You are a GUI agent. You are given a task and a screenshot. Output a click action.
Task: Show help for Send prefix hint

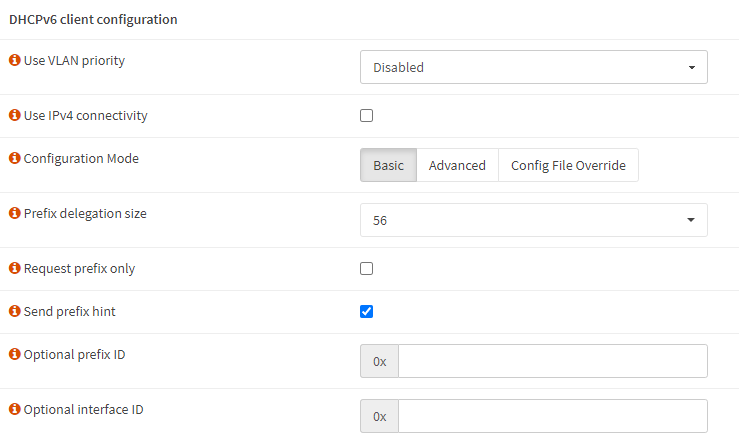(x=15, y=311)
